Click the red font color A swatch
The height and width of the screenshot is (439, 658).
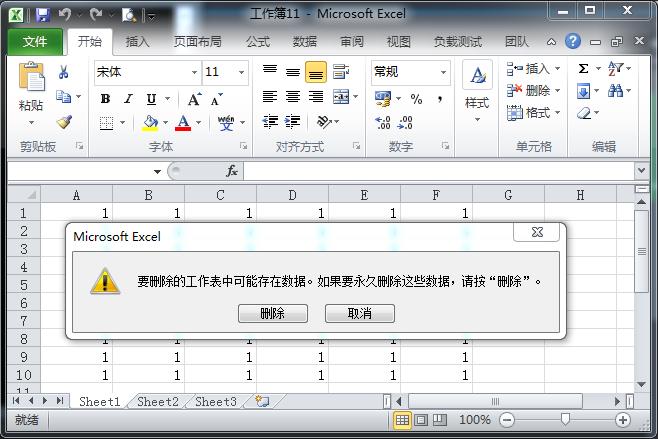[183, 123]
